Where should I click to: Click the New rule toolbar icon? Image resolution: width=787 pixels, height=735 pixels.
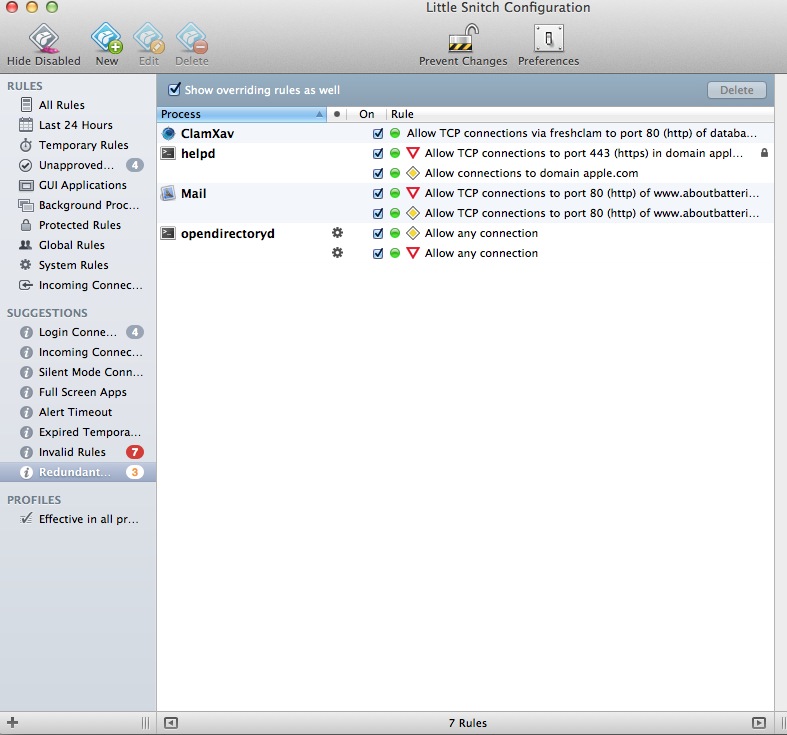[106, 38]
